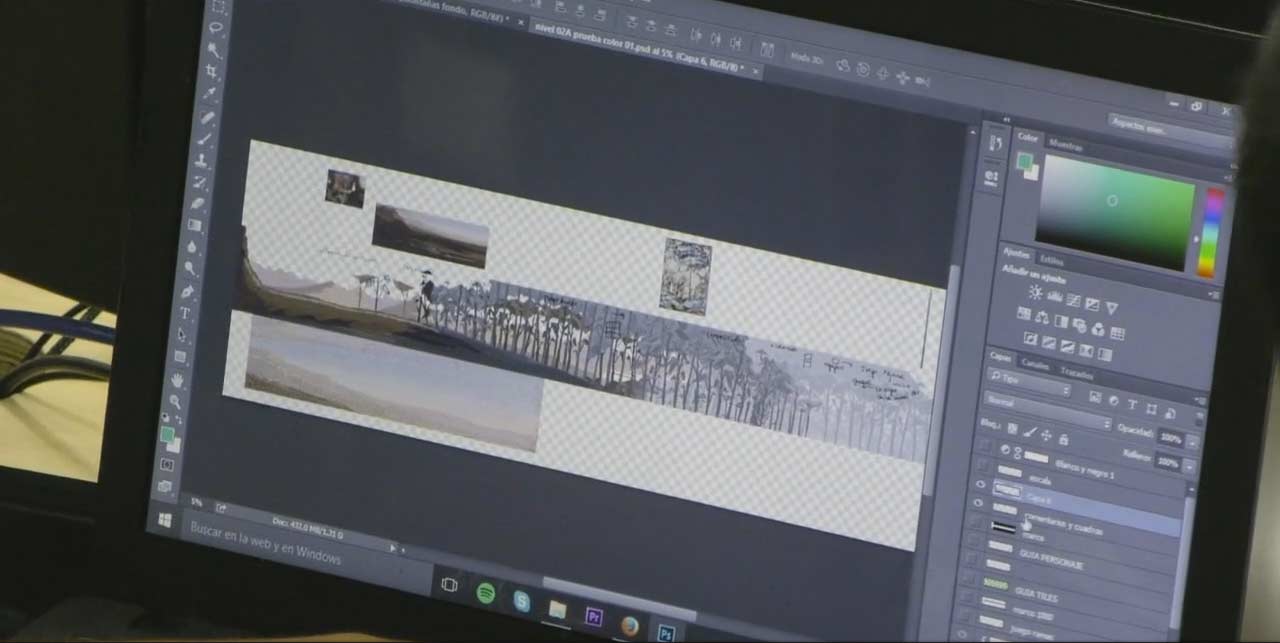Select the Eraser tool

pos(197,204)
